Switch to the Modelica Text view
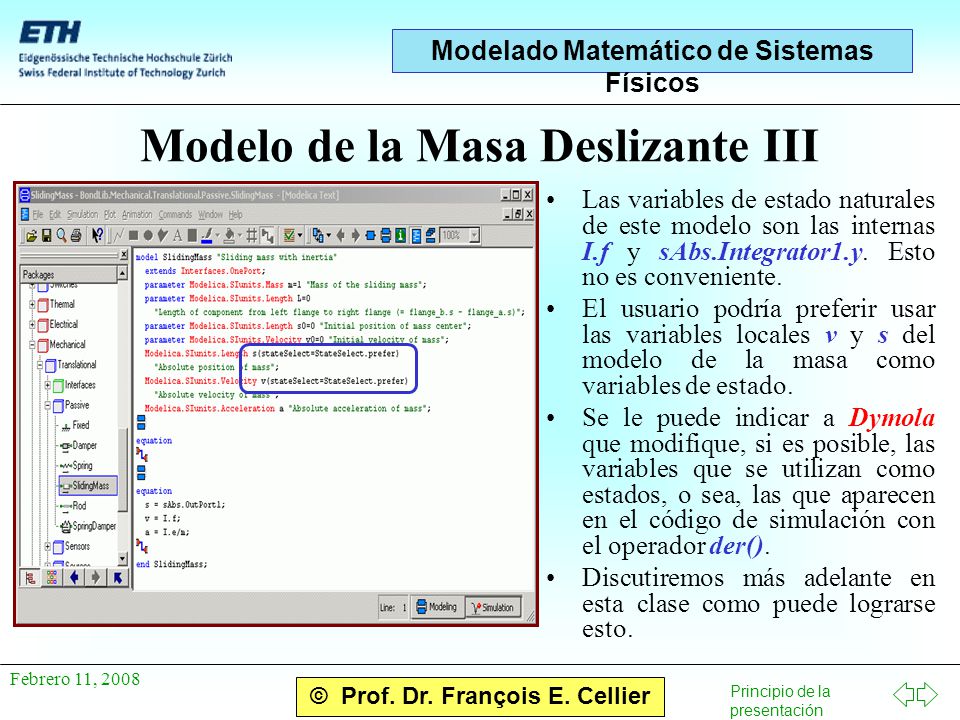Screen dimensions: 960x720 416,235
